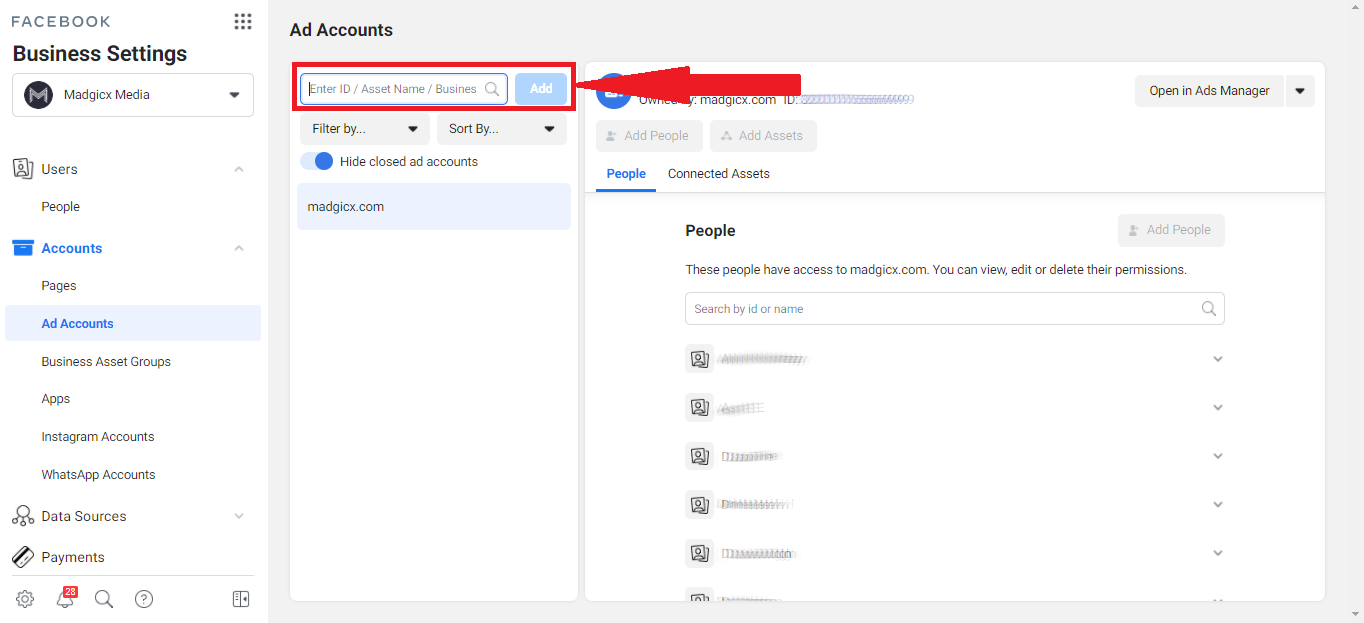Open the help question mark icon
The image size is (1364, 623).
coord(144,599)
